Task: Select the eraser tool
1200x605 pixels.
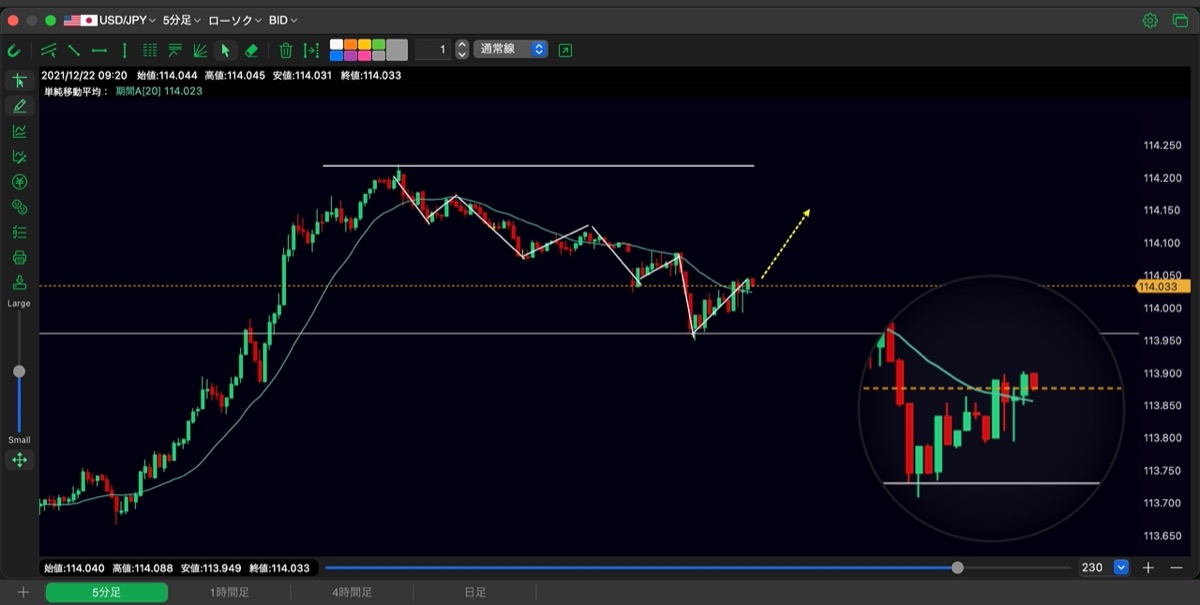Action: click(251, 50)
